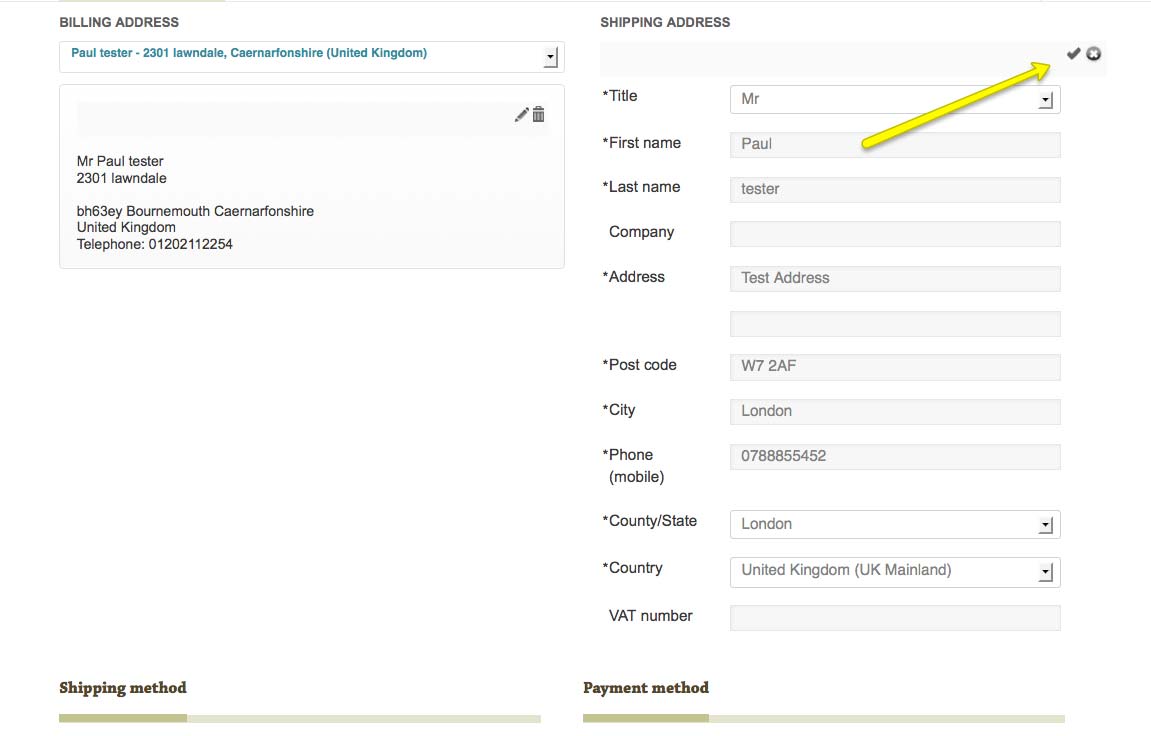Open the billing address selector dropdown
1151x736 pixels.
550,57
